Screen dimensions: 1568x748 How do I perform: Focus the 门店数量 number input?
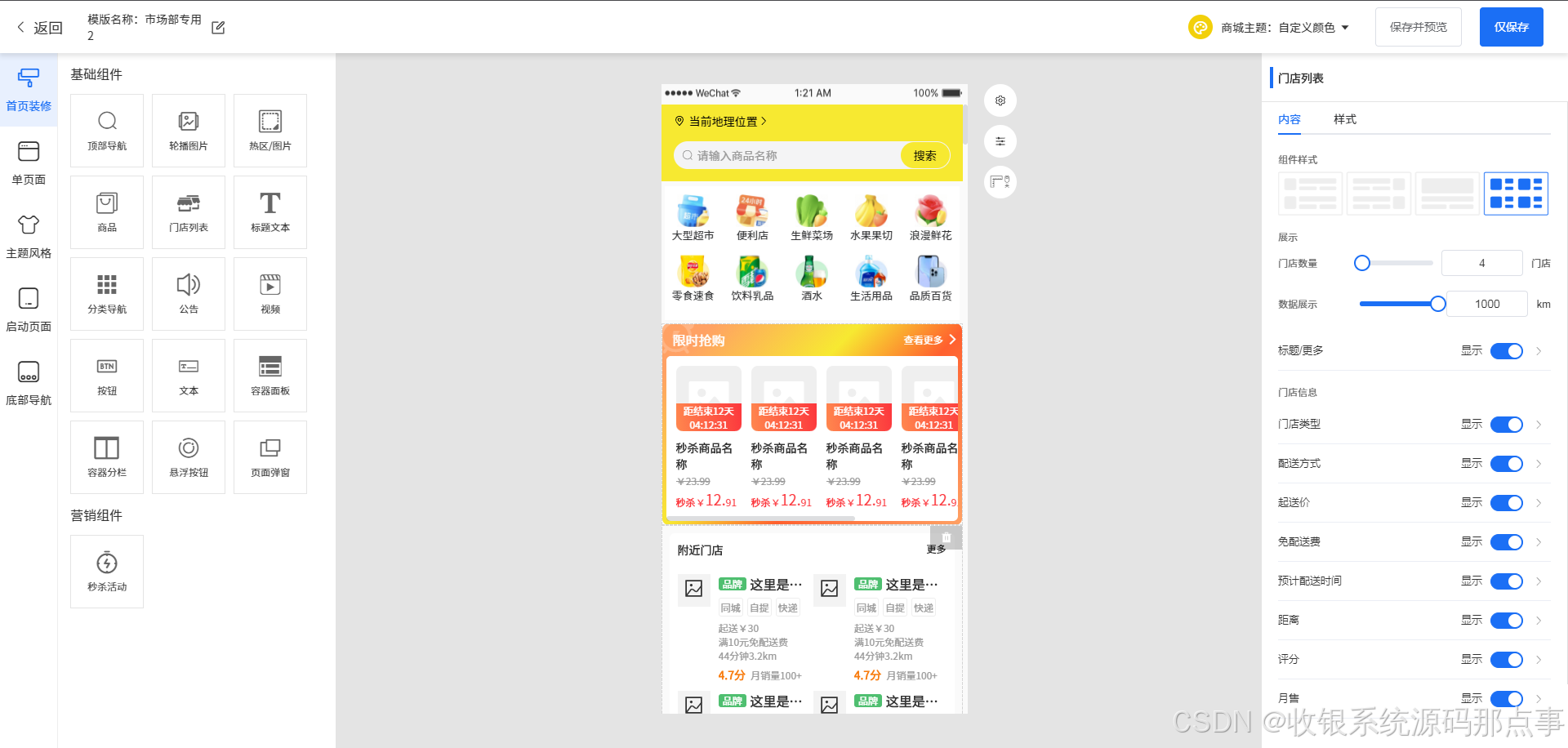coord(1482,263)
